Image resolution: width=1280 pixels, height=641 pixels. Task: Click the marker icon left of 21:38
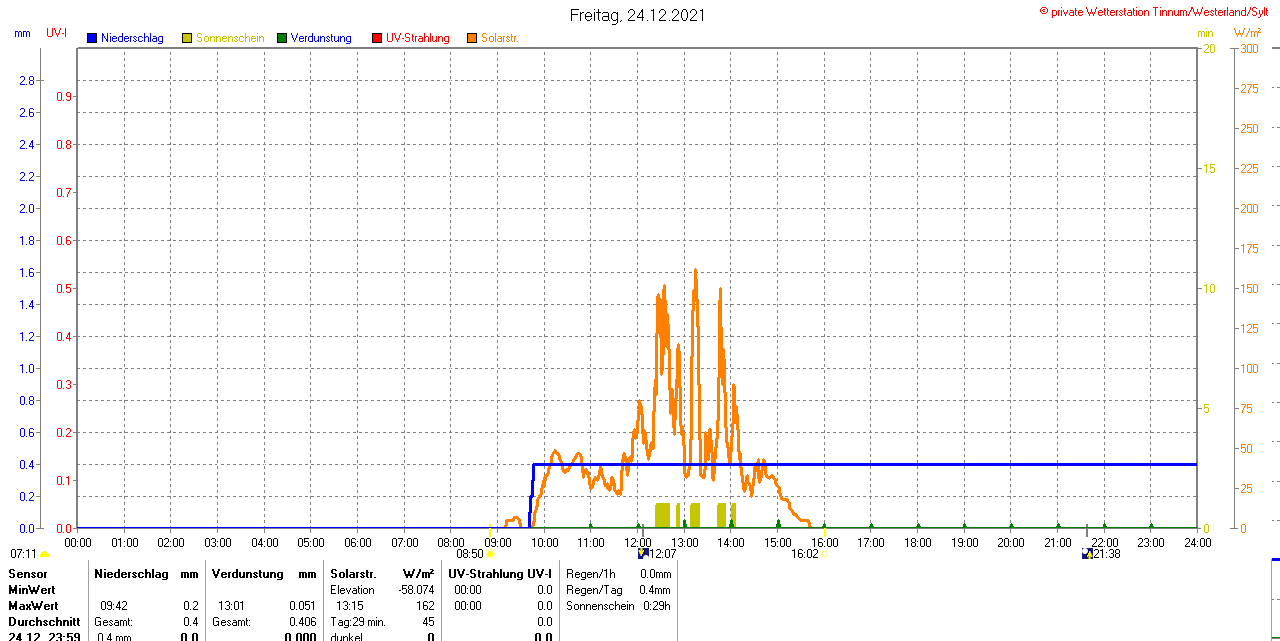1087,554
